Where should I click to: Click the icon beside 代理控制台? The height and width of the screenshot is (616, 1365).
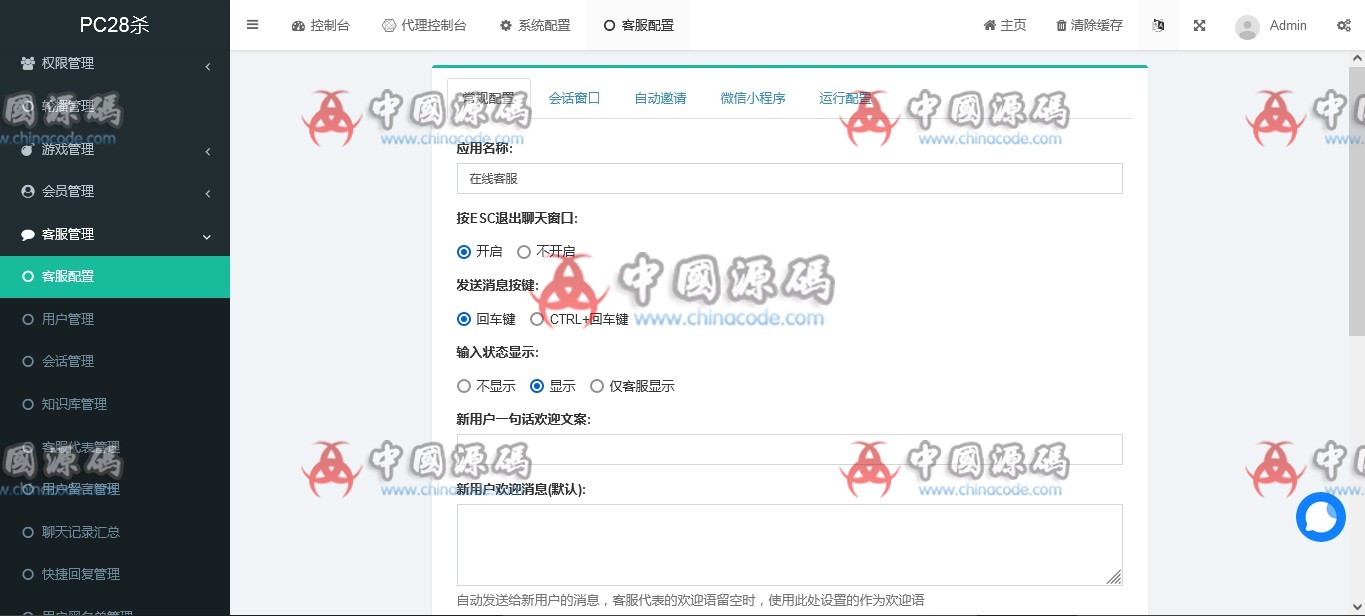coord(389,26)
